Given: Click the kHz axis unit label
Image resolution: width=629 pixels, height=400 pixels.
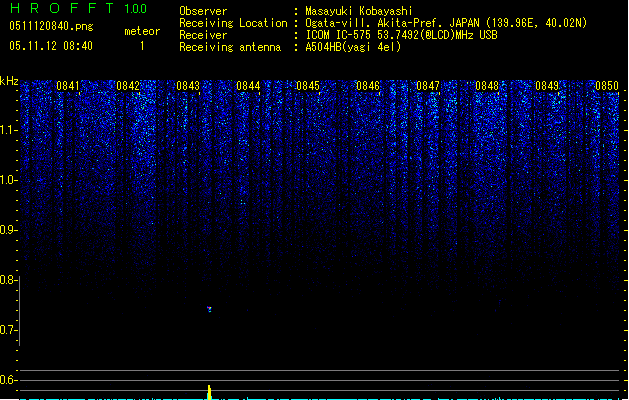Looking at the screenshot, I should pyautogui.click(x=9, y=81).
